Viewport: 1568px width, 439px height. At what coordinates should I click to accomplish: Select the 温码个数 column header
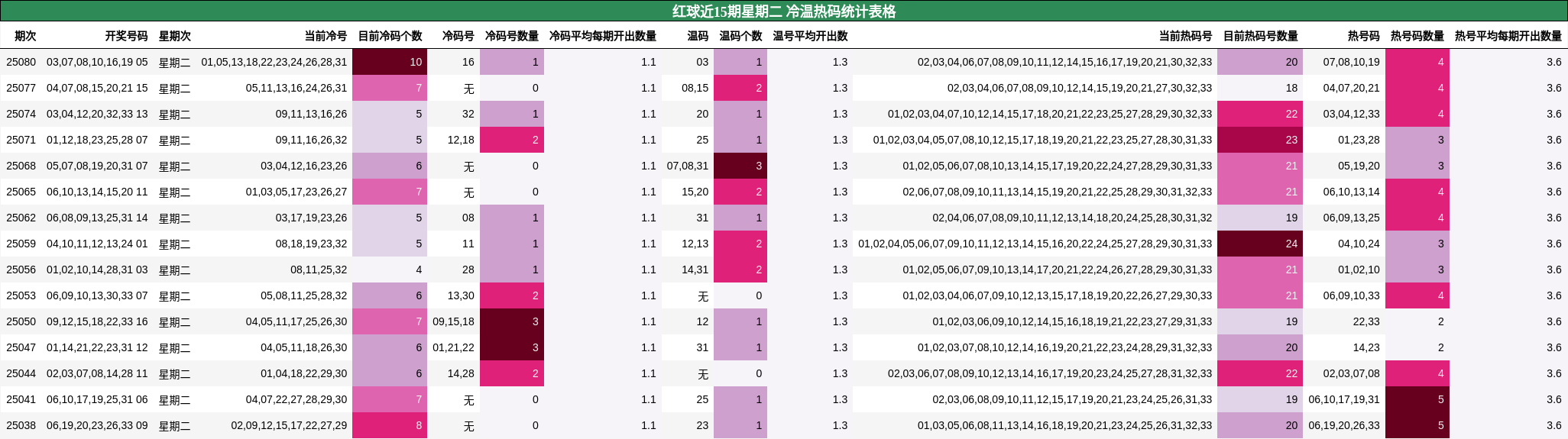pyautogui.click(x=740, y=36)
